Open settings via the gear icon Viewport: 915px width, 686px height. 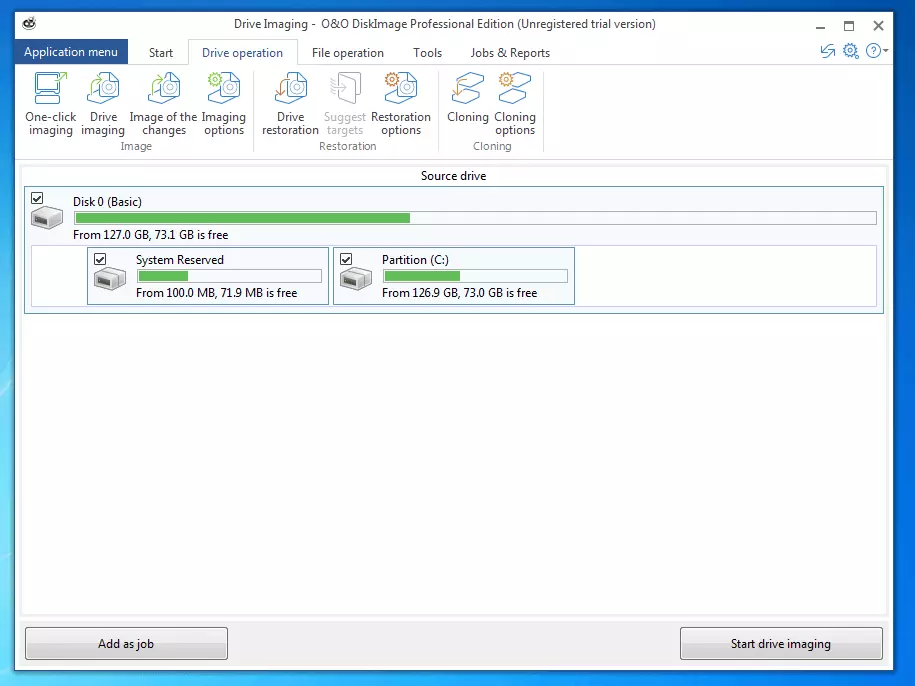point(851,51)
